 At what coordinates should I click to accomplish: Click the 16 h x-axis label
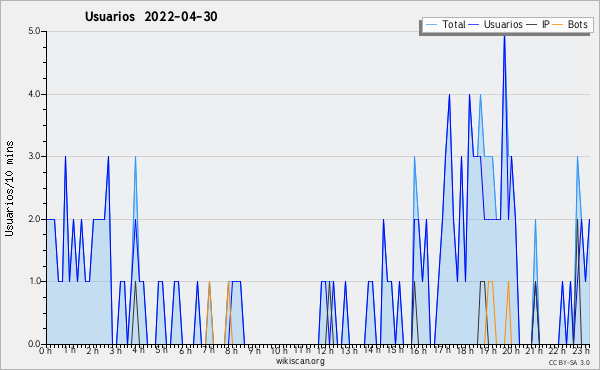click(418, 350)
